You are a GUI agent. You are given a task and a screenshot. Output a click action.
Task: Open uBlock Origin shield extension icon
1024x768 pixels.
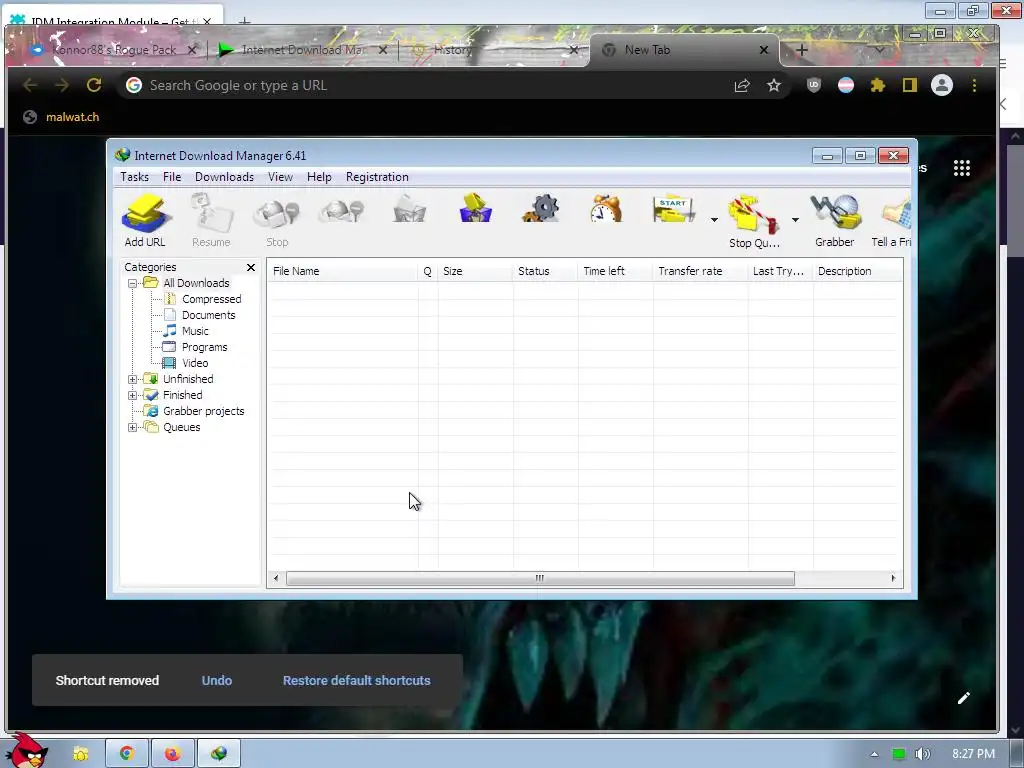[x=814, y=85]
